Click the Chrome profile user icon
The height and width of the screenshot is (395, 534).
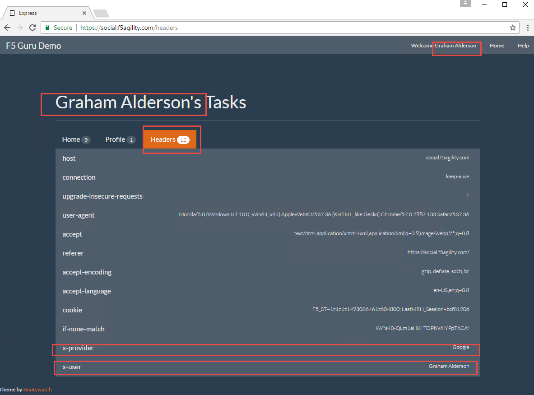465,3
